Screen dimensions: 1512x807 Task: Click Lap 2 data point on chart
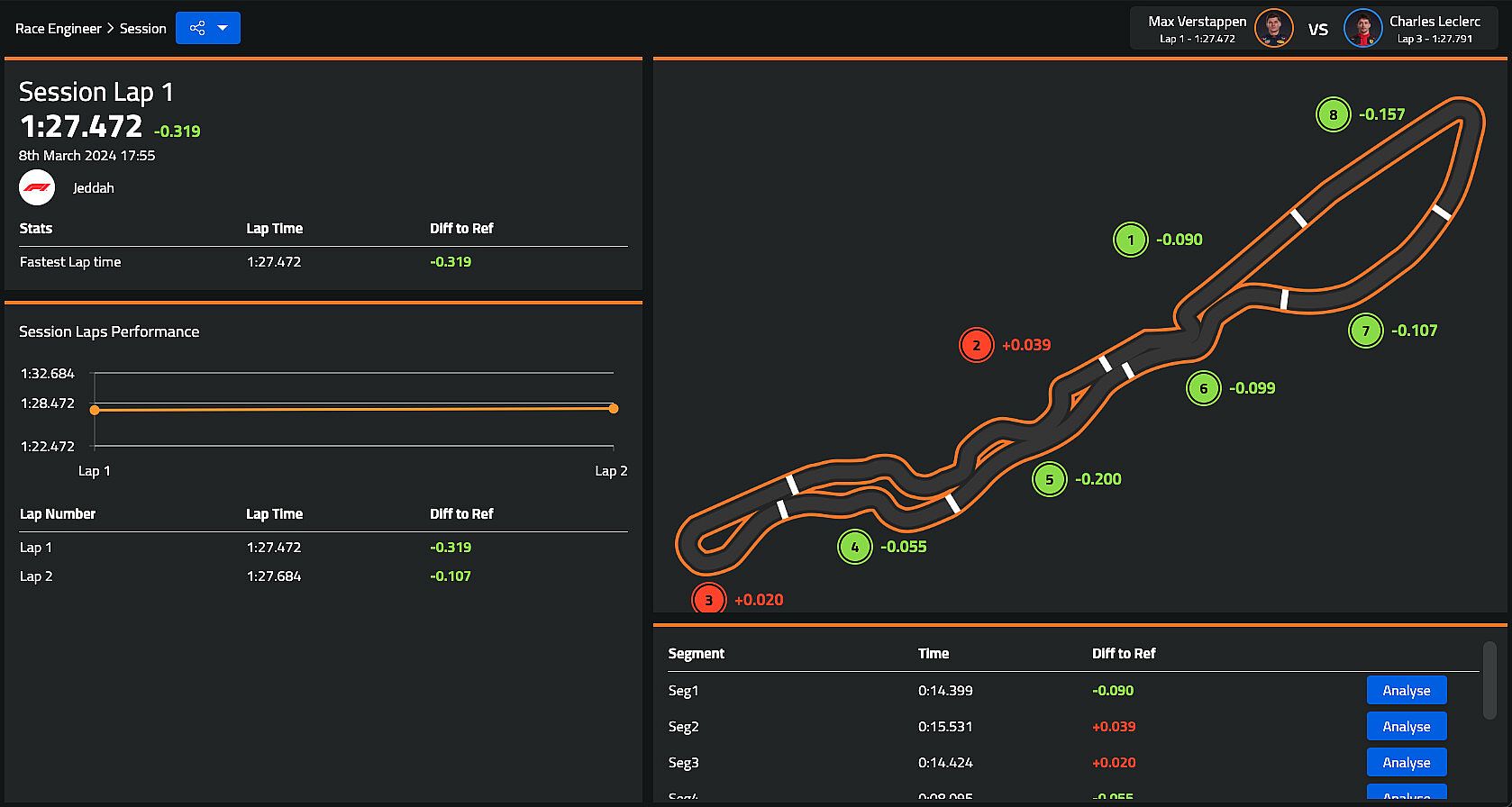pos(614,409)
